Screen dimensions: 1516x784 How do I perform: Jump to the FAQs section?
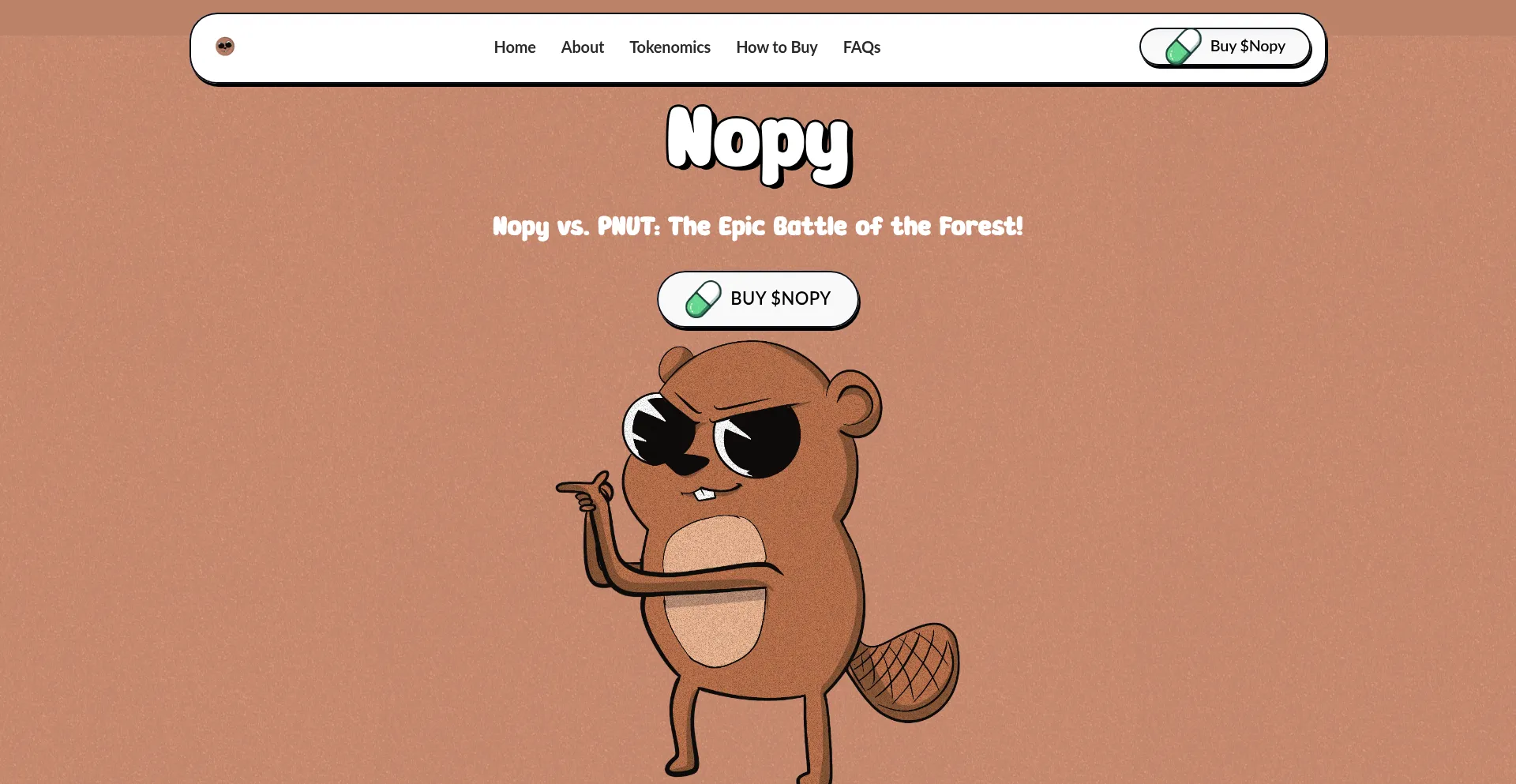click(861, 47)
